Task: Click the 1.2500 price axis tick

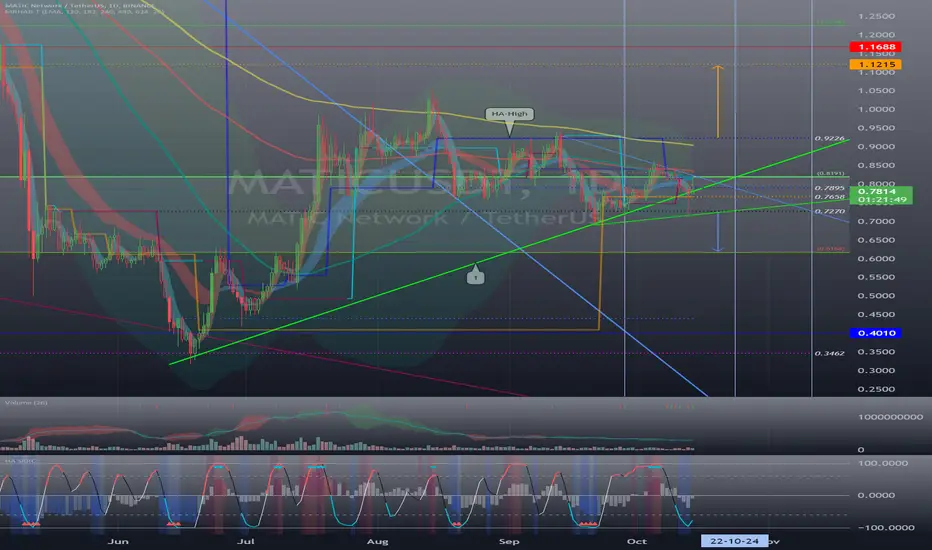Action: (x=876, y=16)
